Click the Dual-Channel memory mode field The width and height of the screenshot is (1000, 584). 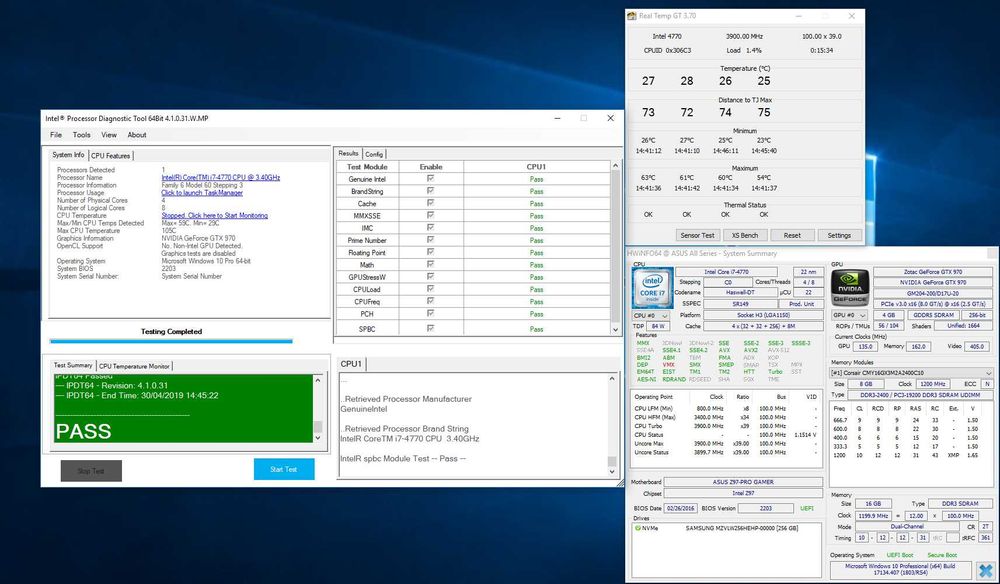coord(907,527)
